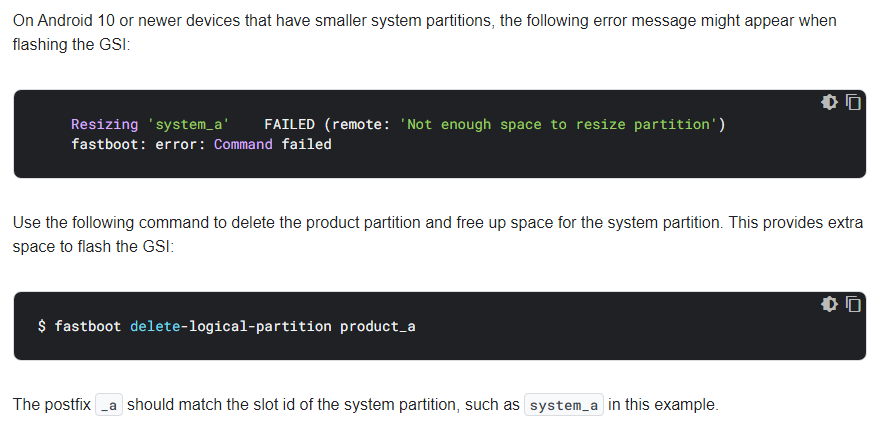
Task: Click the product_a argument in command
Action: click(x=378, y=326)
